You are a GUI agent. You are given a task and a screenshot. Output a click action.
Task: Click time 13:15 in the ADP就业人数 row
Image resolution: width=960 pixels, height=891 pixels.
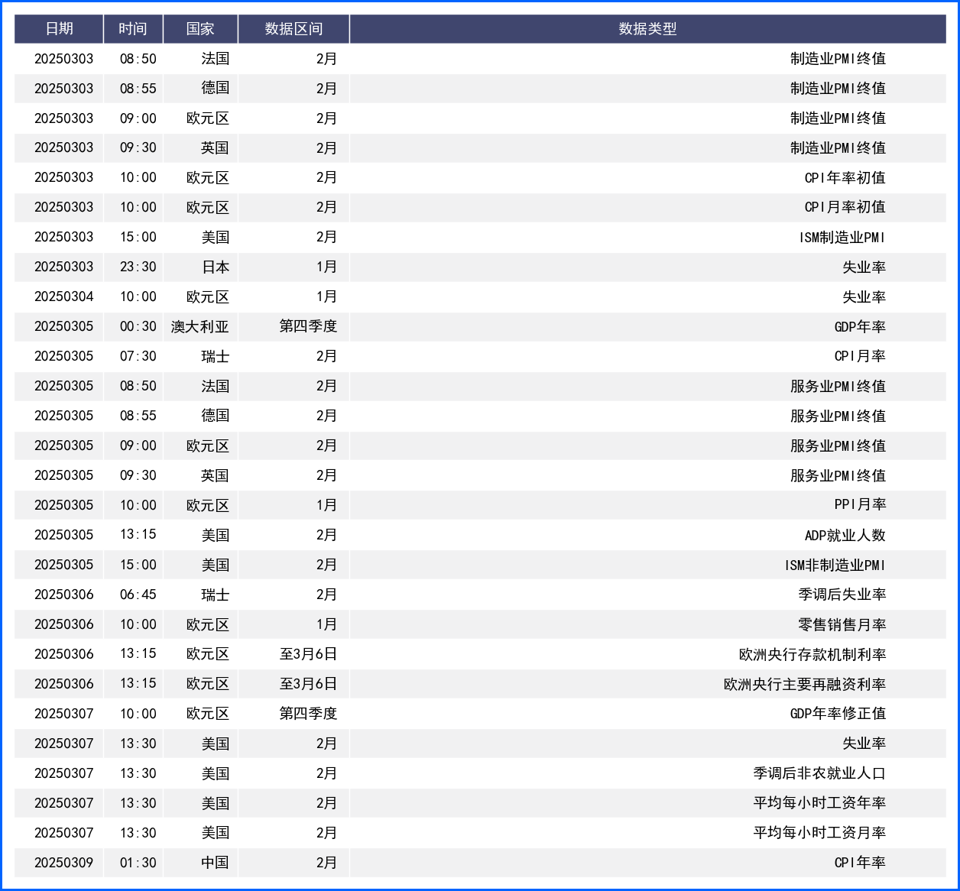(x=138, y=535)
